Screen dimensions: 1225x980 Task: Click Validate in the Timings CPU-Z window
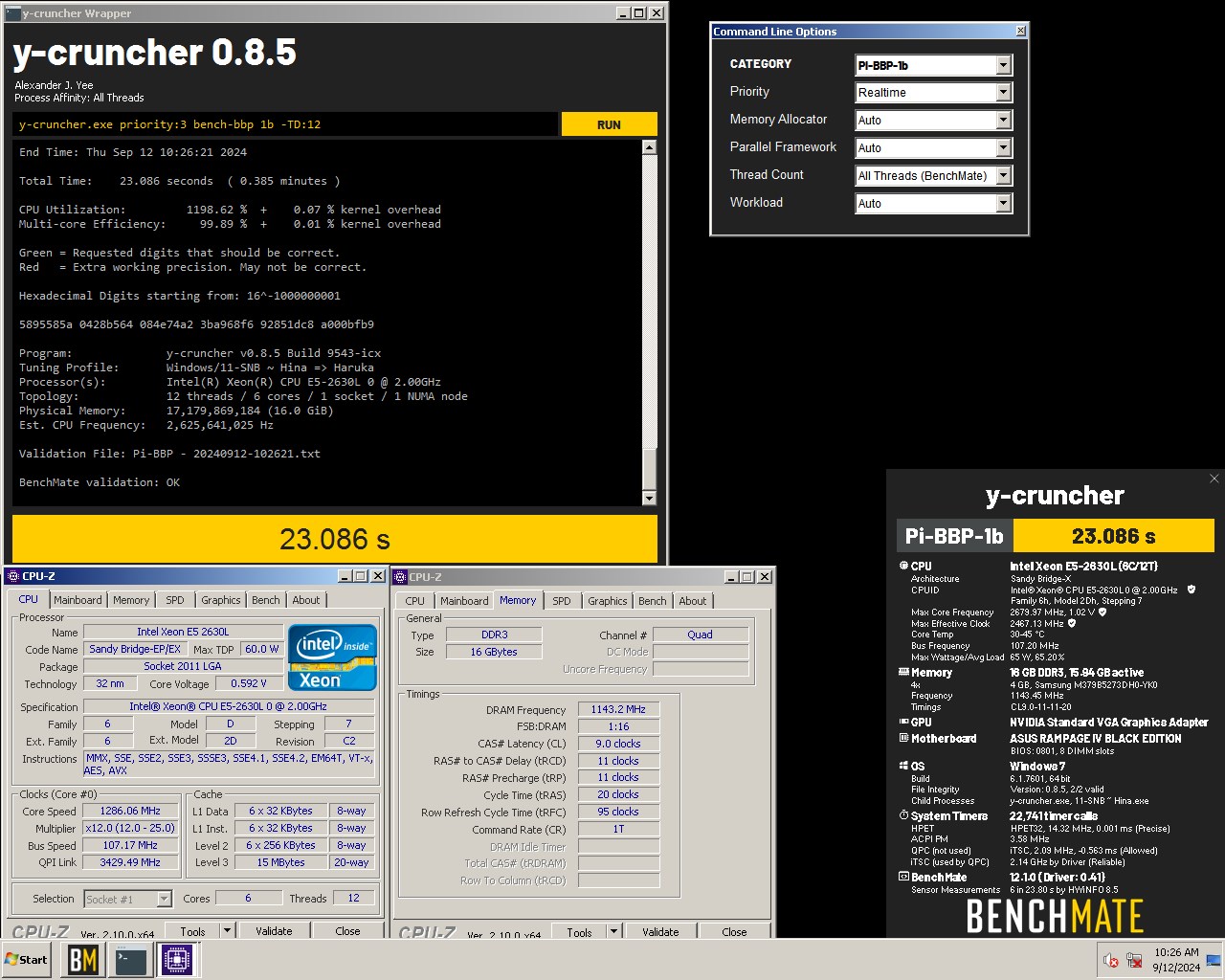tap(660, 932)
